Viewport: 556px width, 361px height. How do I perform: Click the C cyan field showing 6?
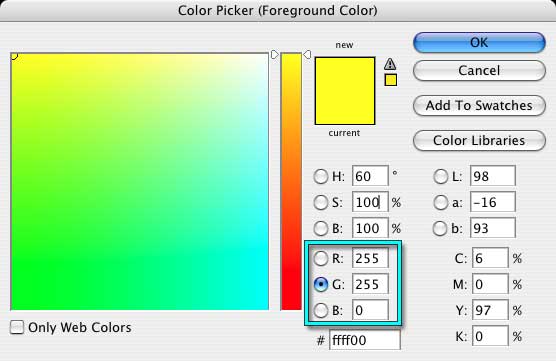click(x=490, y=258)
